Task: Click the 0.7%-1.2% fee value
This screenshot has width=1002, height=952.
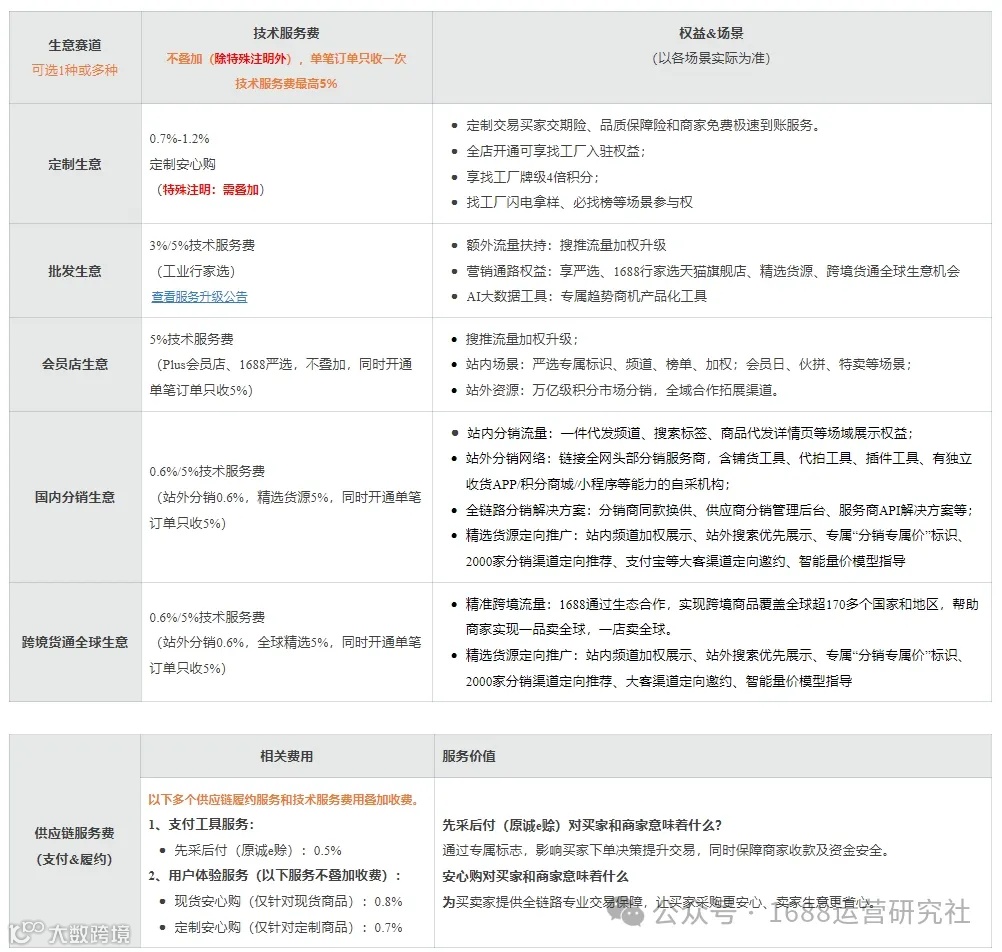Action: [x=180, y=139]
